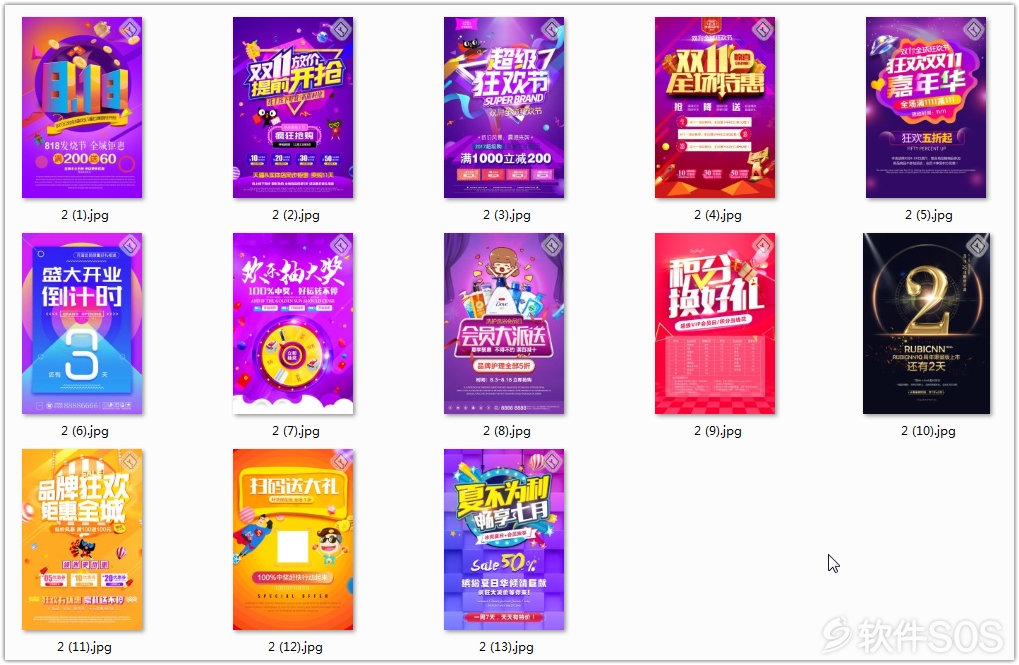This screenshot has height=665, width=1019.
Task: Pick the 积分换好礼 red poster thumbnail
Action: pos(715,324)
